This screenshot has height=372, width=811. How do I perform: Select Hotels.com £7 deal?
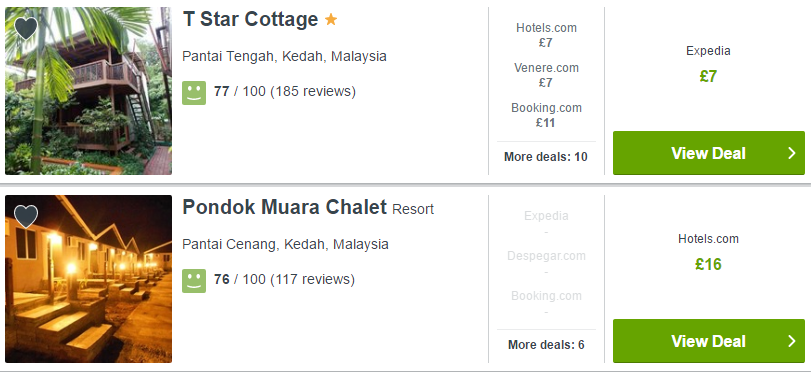[546, 35]
